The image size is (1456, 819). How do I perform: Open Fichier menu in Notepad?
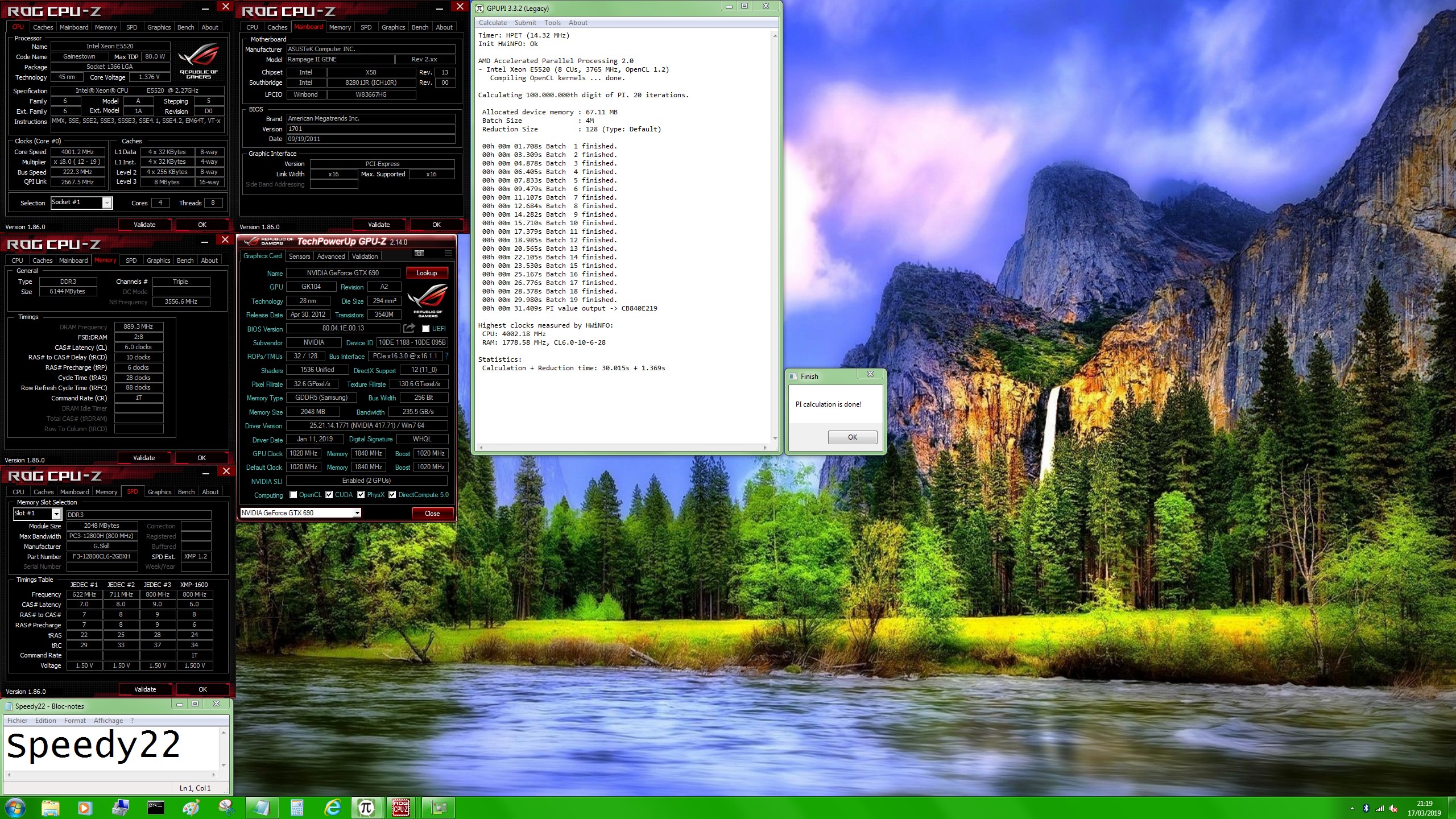(x=17, y=720)
